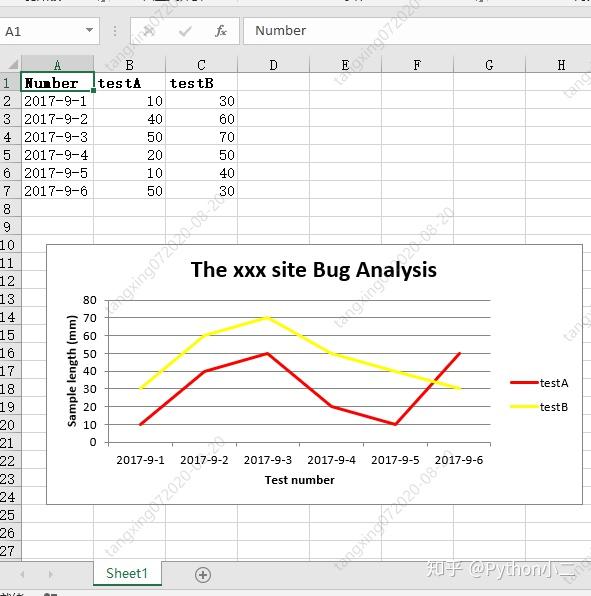The height and width of the screenshot is (596, 591).
Task: Select column D header
Action: tap(273, 64)
